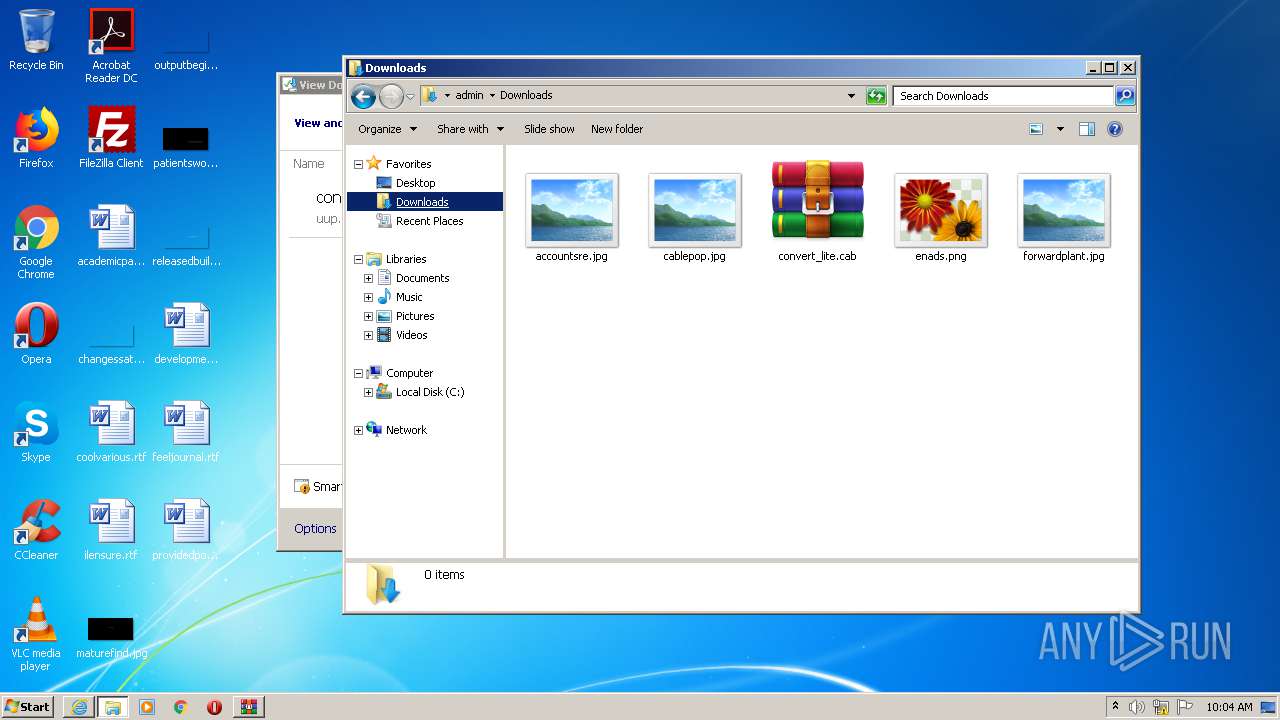Select maturefind.jpg file on desktop

pyautogui.click(x=111, y=636)
